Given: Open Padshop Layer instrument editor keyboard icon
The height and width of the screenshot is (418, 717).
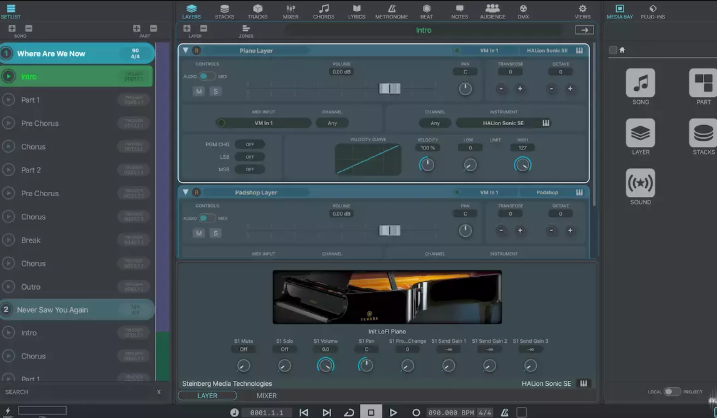Looking at the screenshot, I should [579, 193].
